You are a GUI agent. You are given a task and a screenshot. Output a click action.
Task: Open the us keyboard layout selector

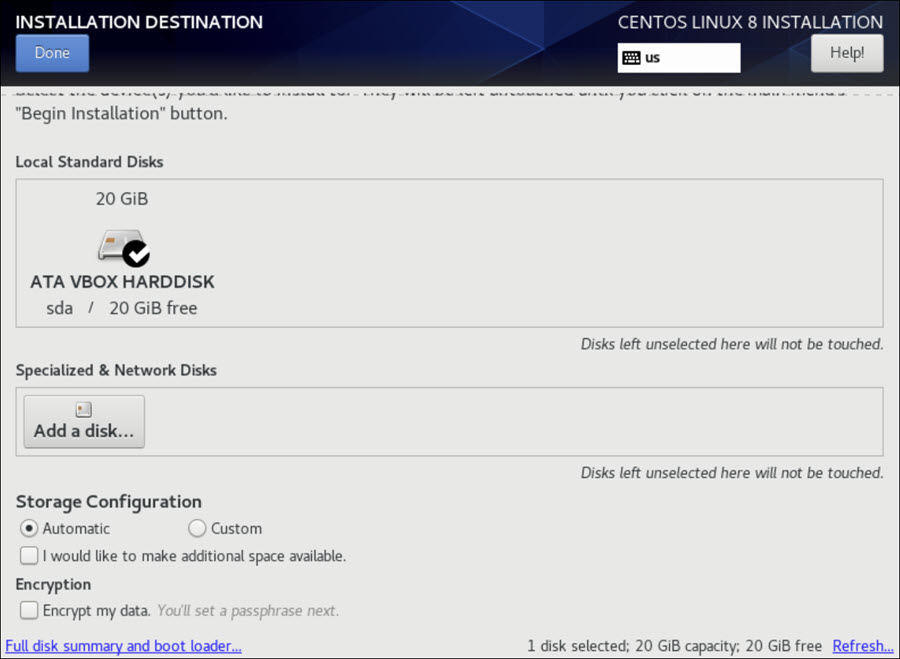point(679,57)
